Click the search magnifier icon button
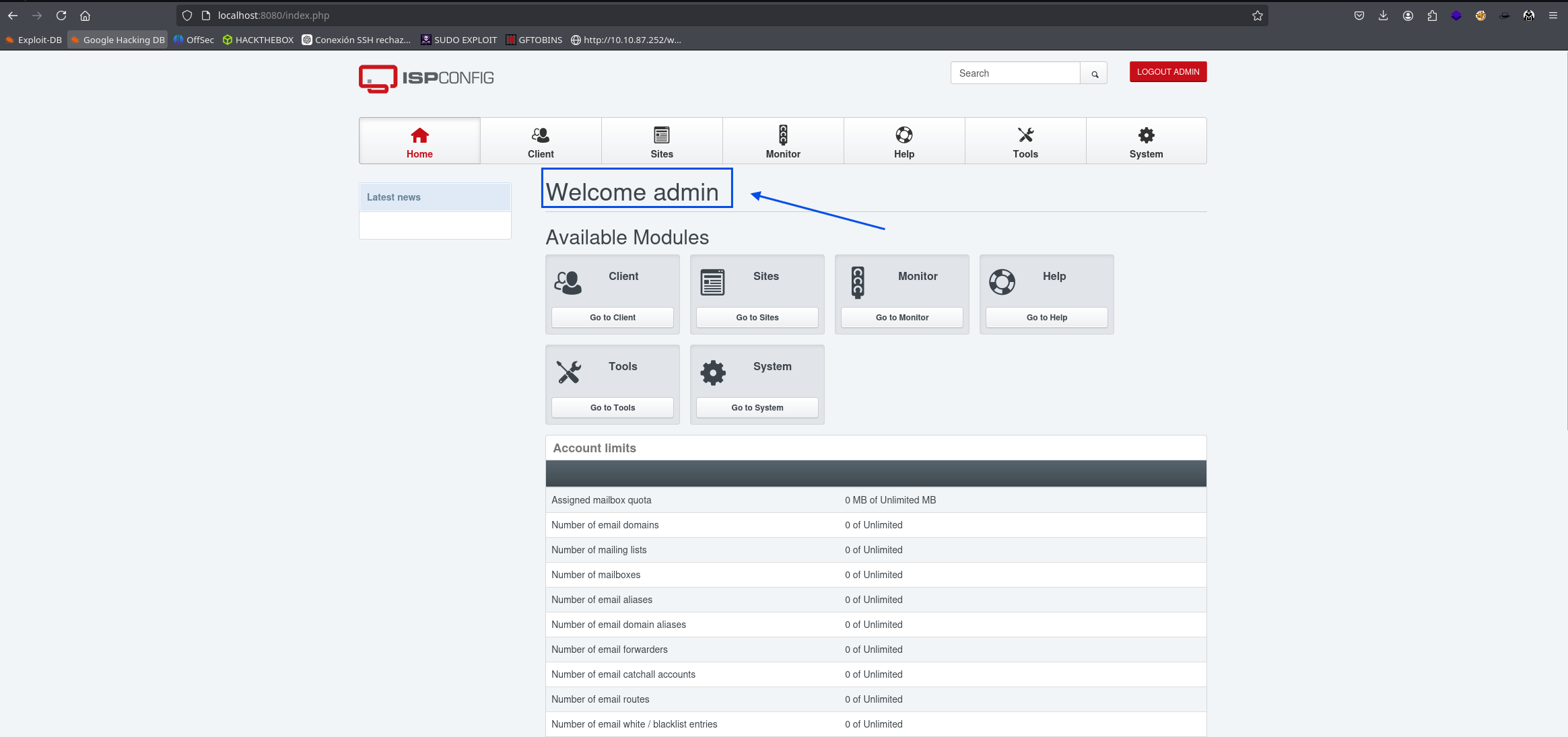 tap(1094, 73)
